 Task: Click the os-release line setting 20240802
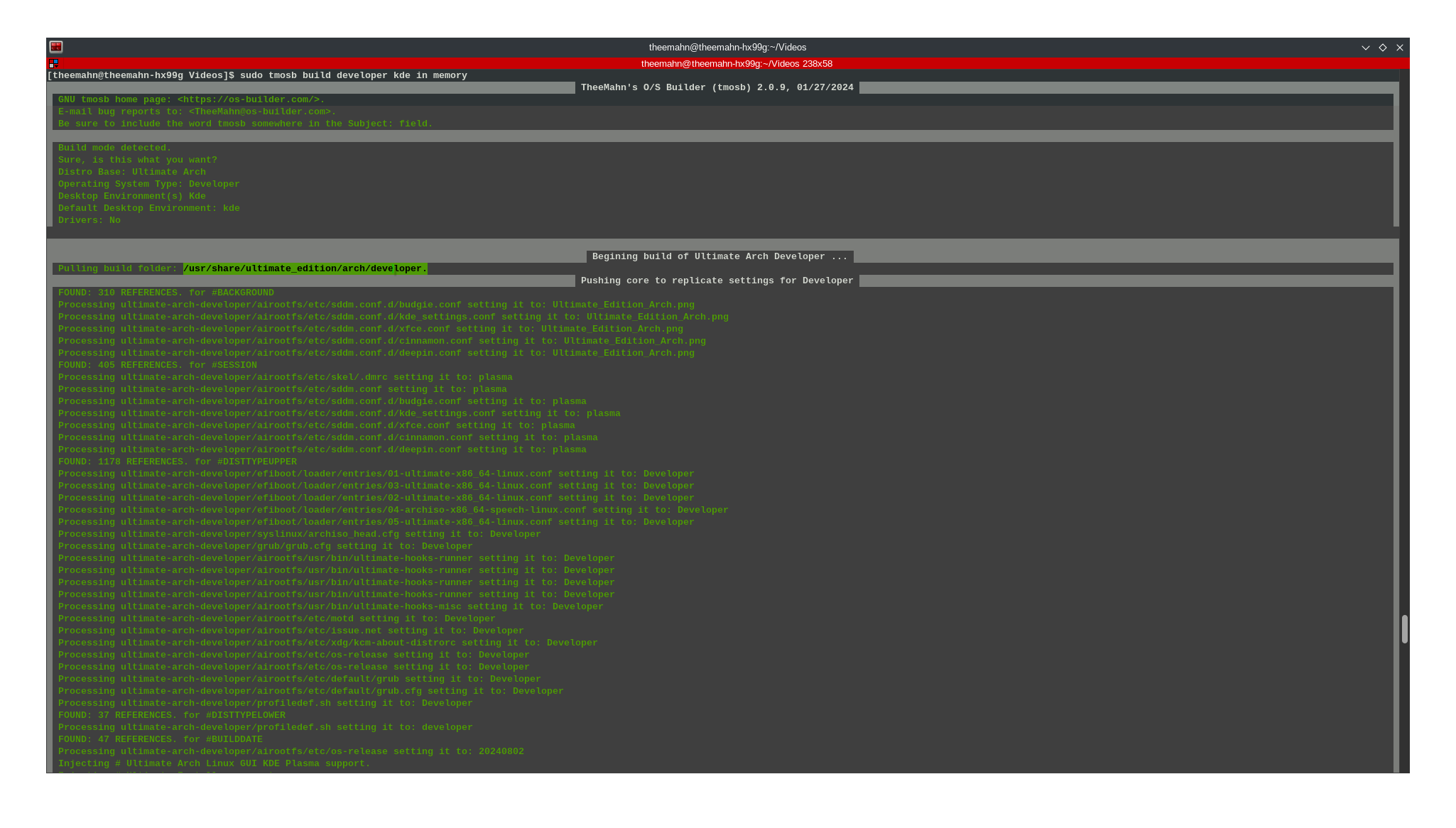tap(291, 751)
